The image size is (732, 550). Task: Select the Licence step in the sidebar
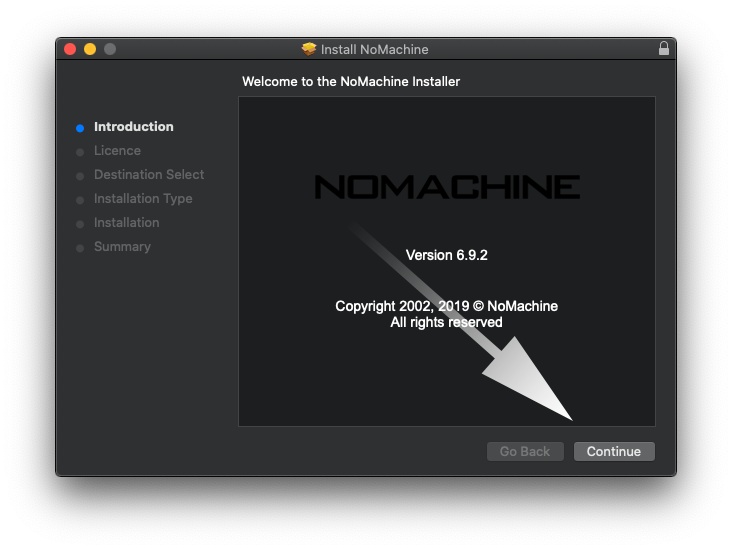coord(117,151)
